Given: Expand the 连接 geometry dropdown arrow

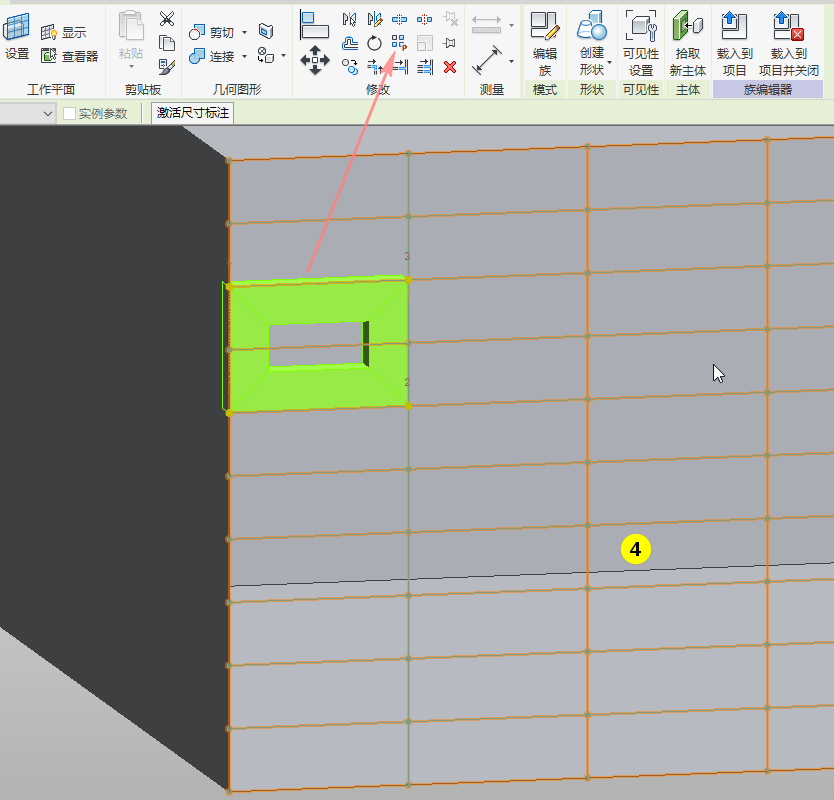Looking at the screenshot, I should 245,56.
